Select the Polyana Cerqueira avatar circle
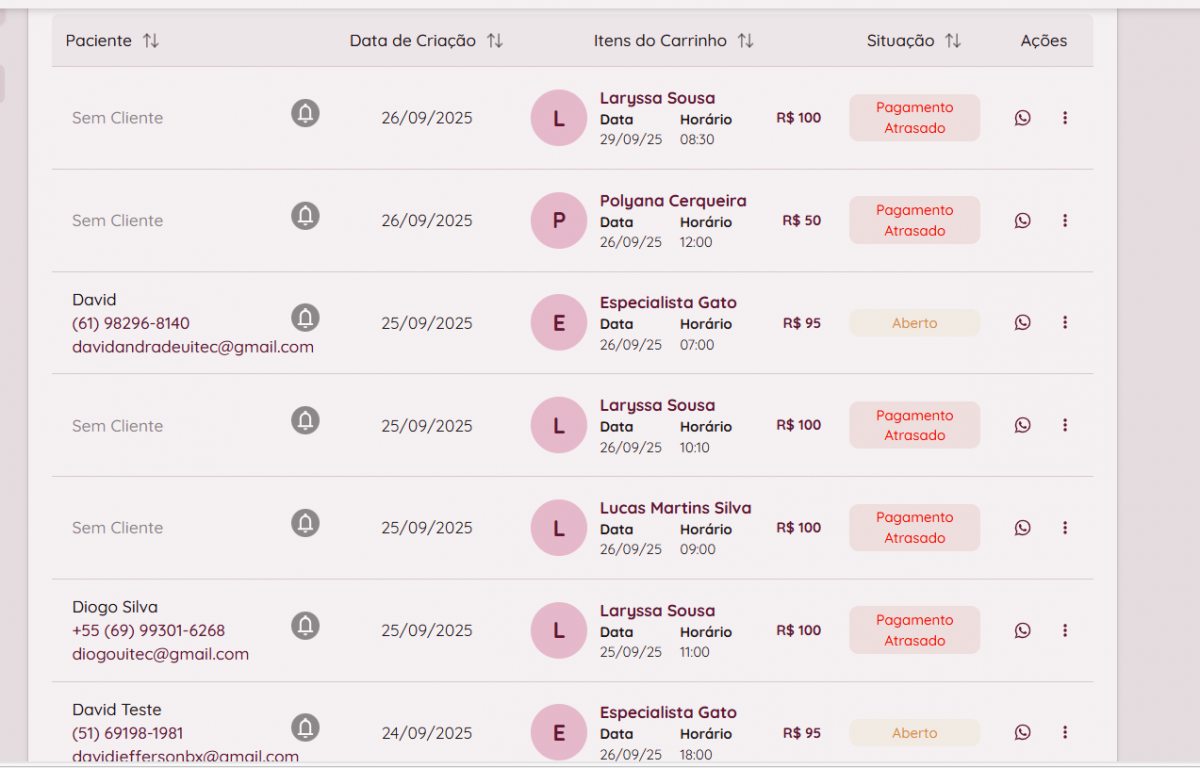 [558, 220]
